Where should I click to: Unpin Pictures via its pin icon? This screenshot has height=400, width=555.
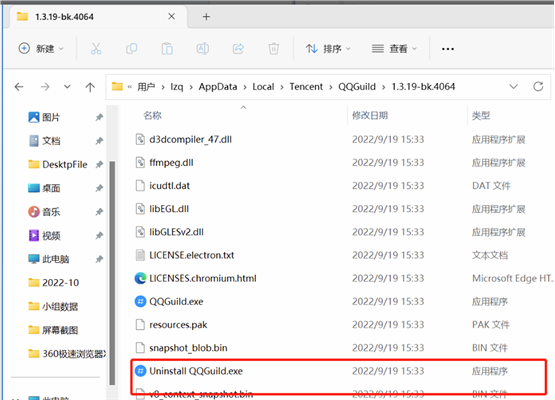[99, 117]
